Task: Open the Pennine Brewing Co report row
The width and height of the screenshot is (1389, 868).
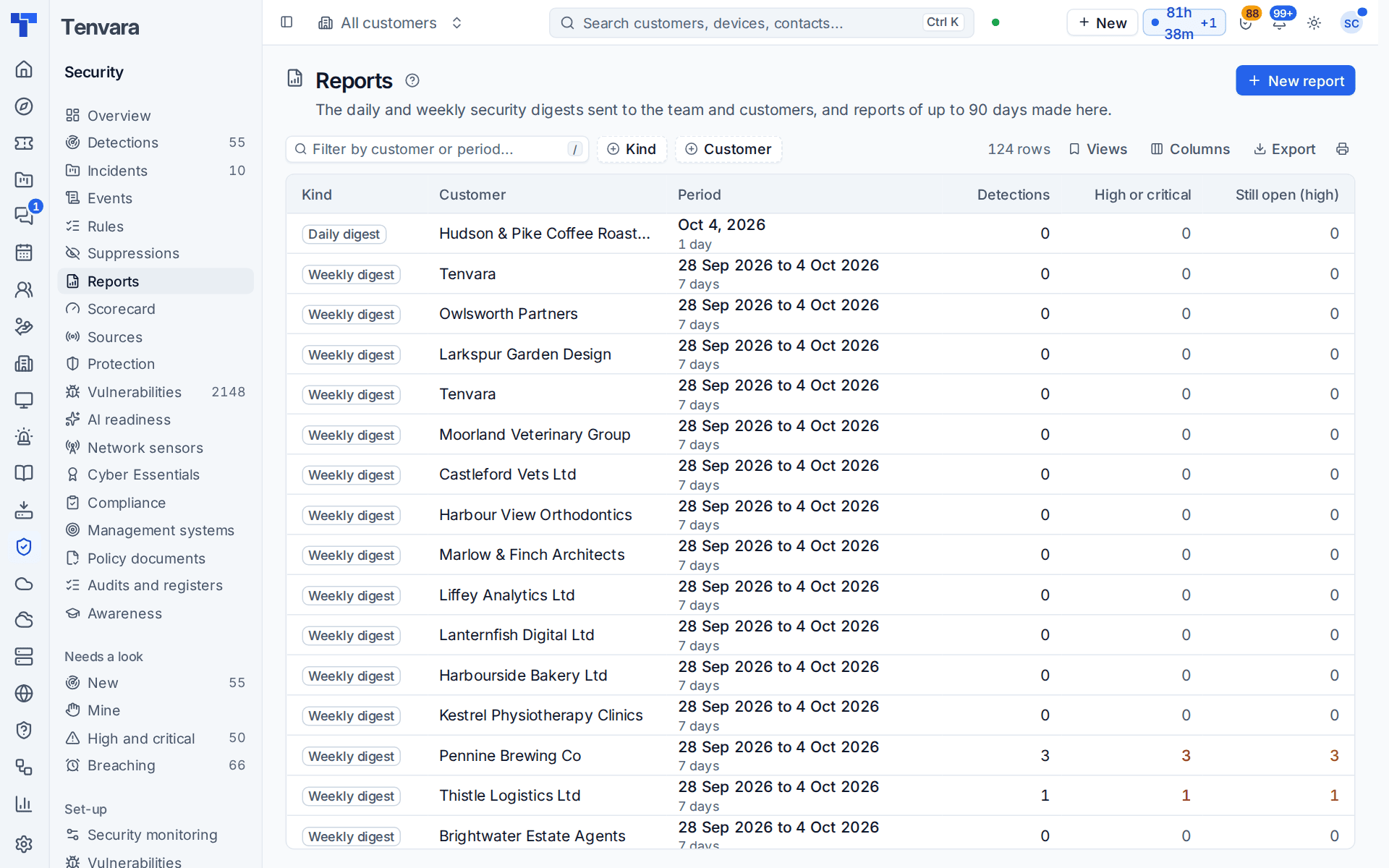Action: pos(820,755)
